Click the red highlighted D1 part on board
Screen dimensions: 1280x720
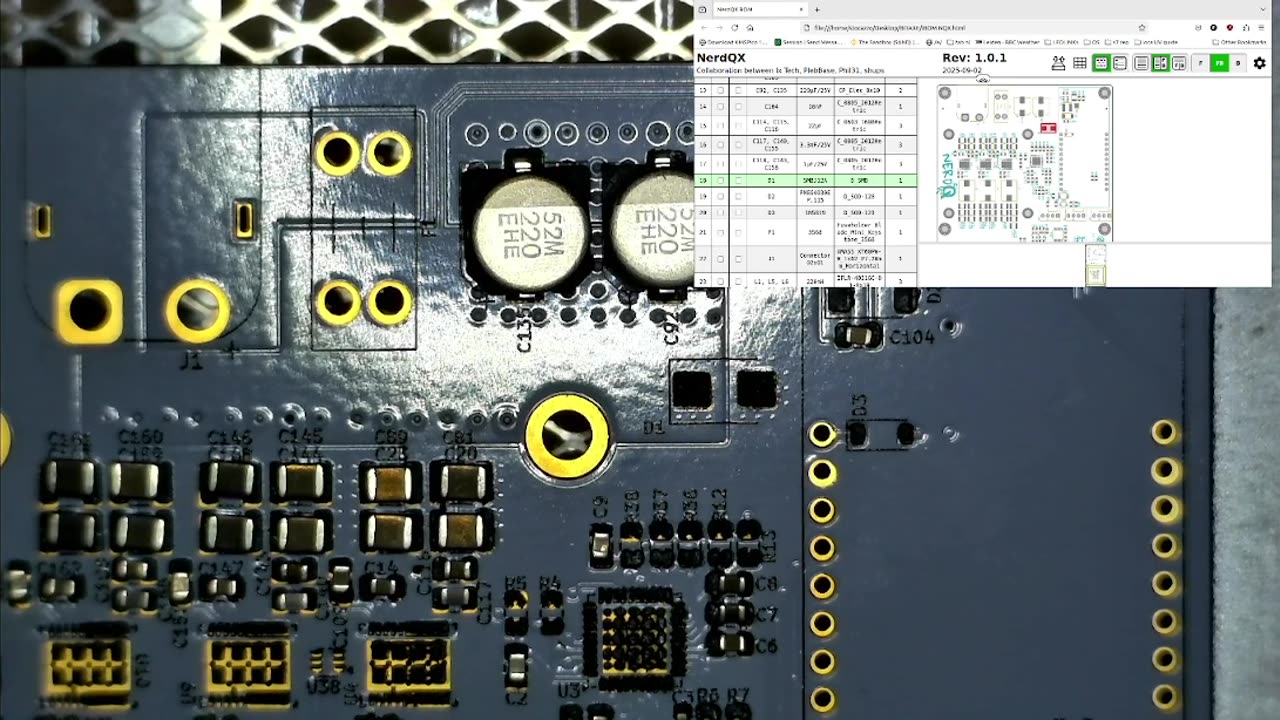pos(1048,128)
